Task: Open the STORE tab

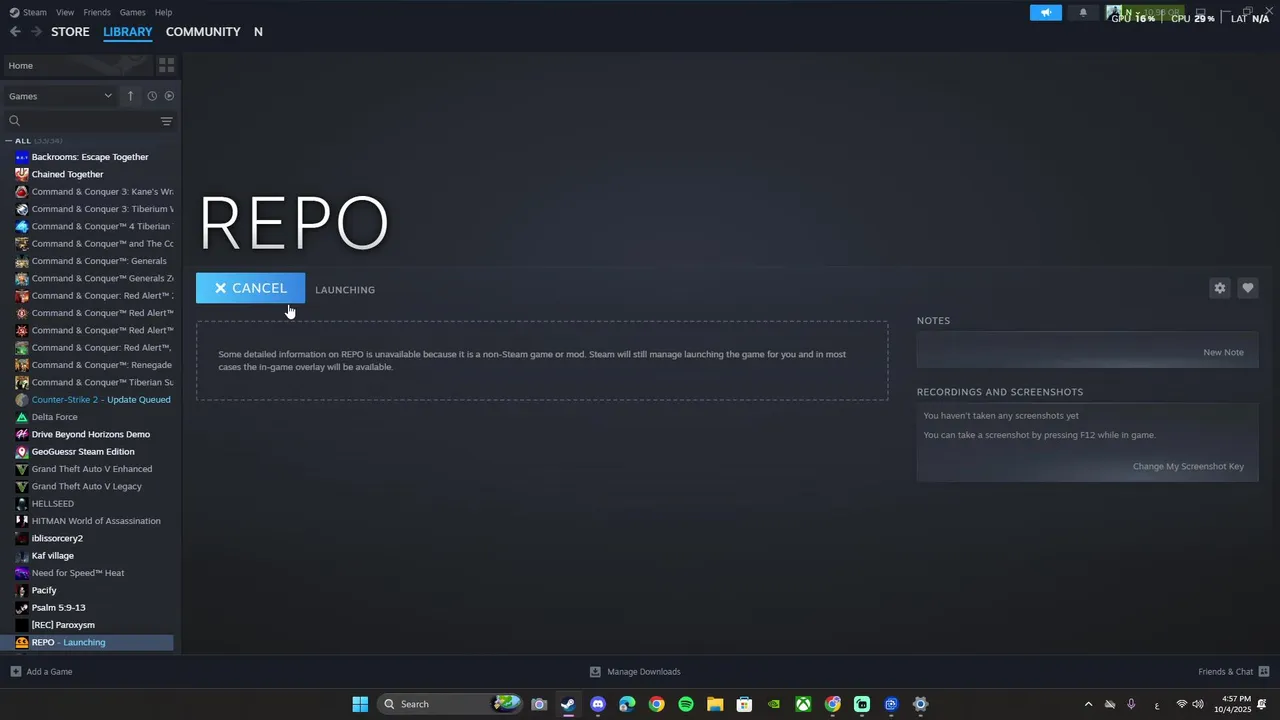Action: point(70,32)
